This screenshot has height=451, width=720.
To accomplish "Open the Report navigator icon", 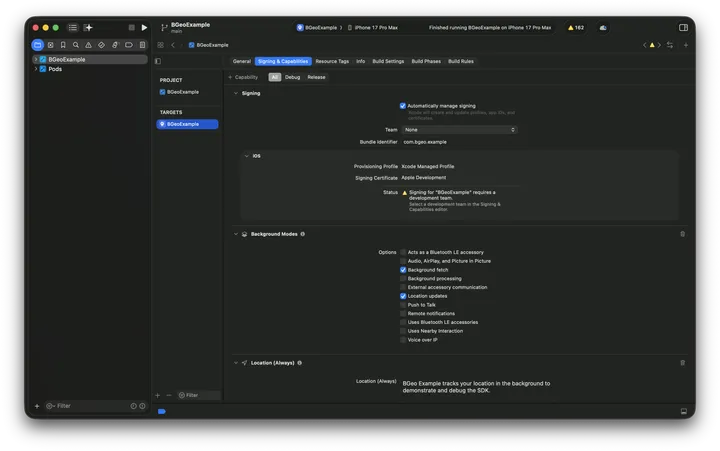I will (x=142, y=45).
